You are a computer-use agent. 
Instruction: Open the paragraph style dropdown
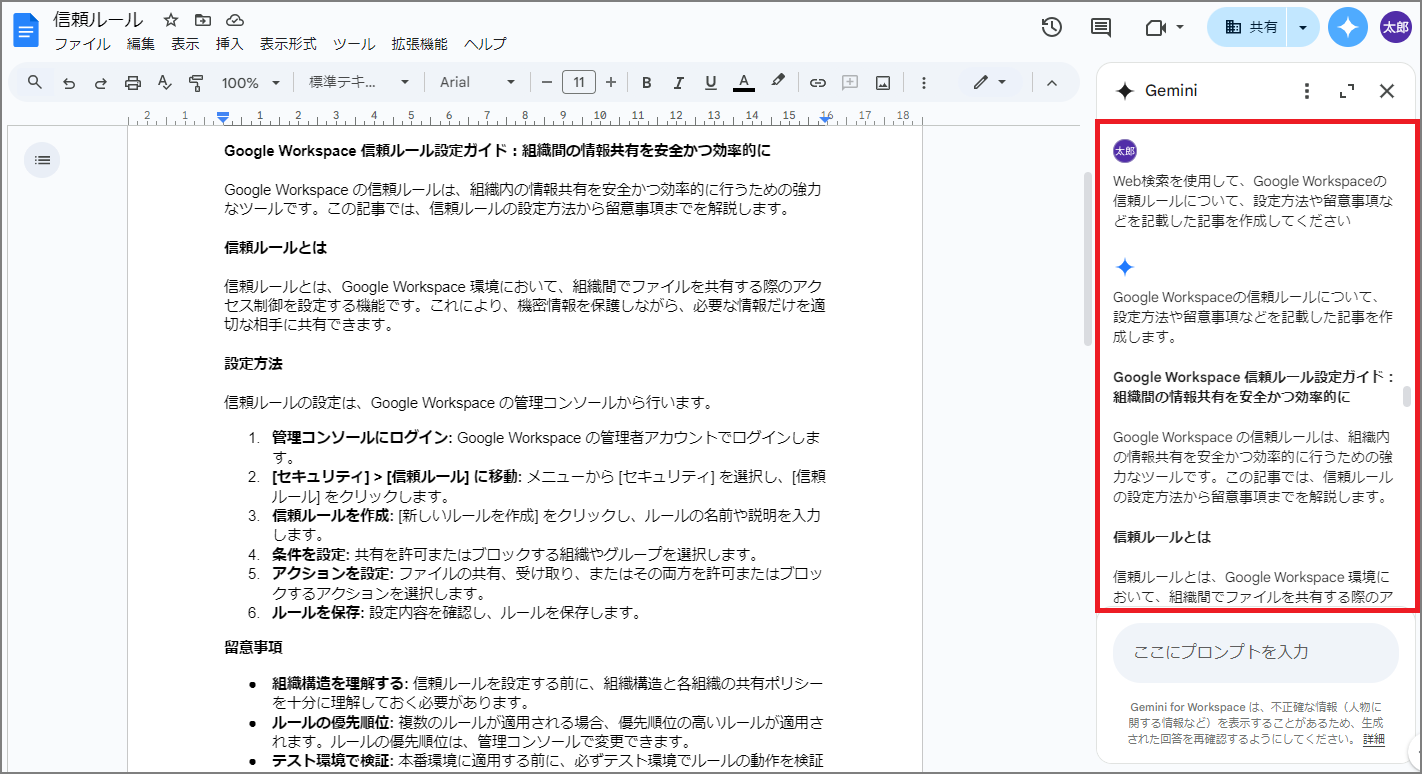click(359, 82)
